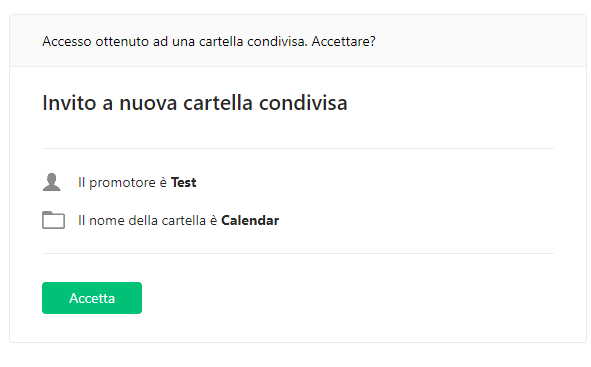The width and height of the screenshot is (591, 367).
Task: Accept the invite with the green Accetta button
Action: [92, 298]
